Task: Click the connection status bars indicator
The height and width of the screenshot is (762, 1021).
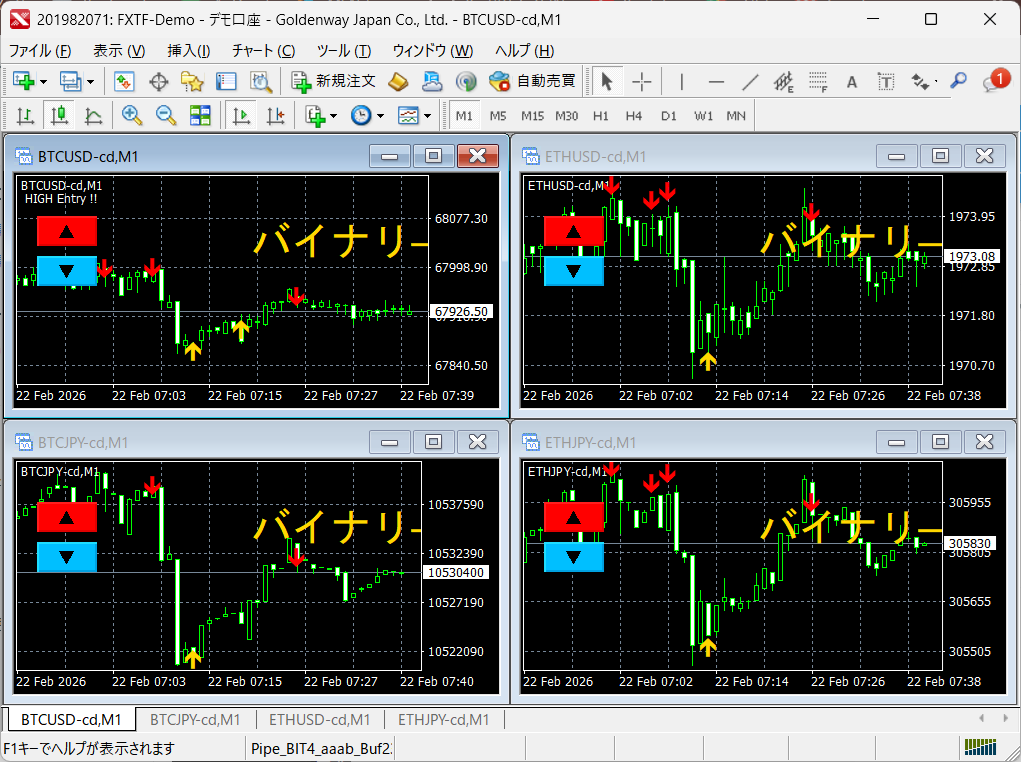Action: tap(981, 746)
